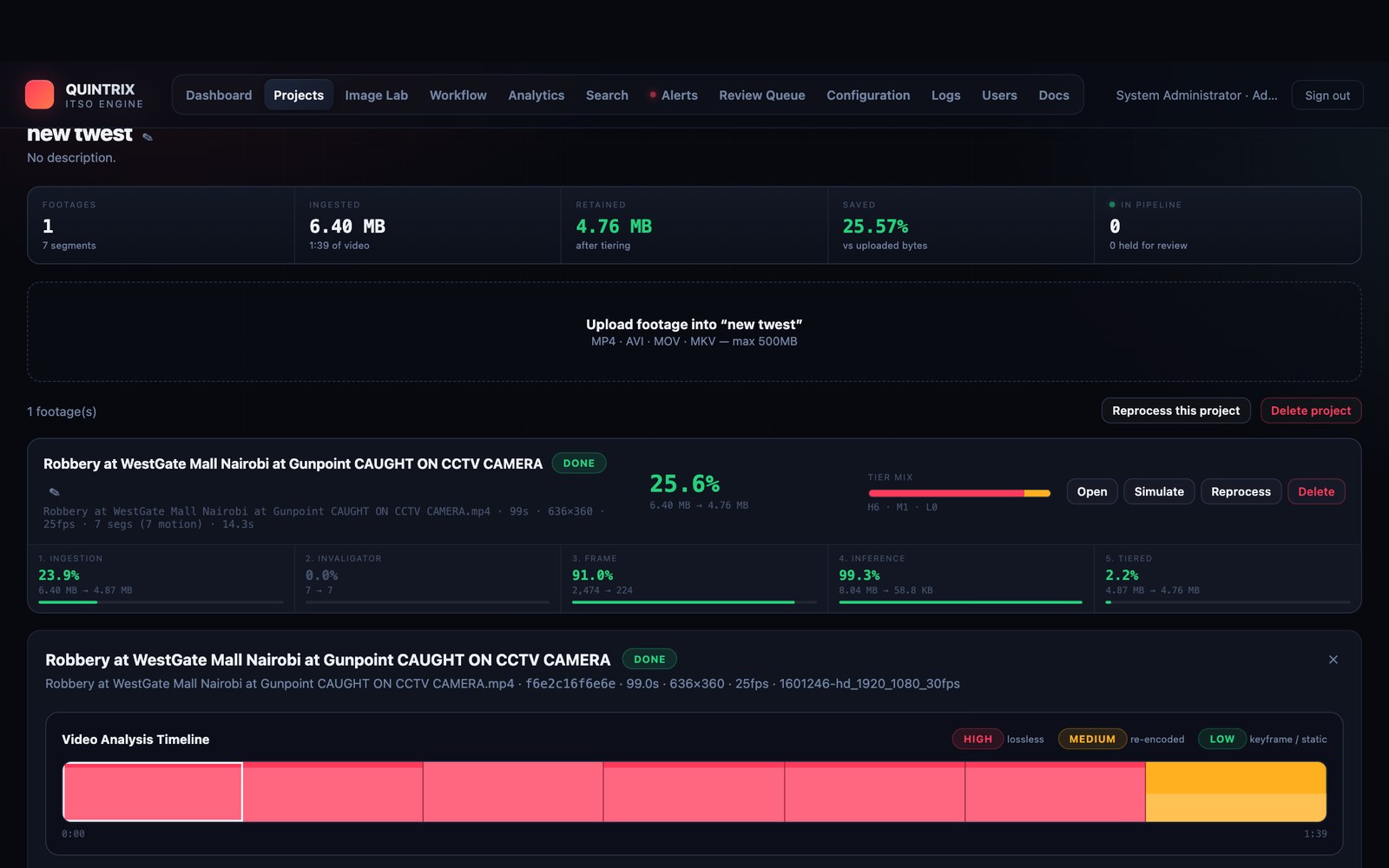The height and width of the screenshot is (868, 1389).
Task: Open the Users page
Action: coord(999,95)
